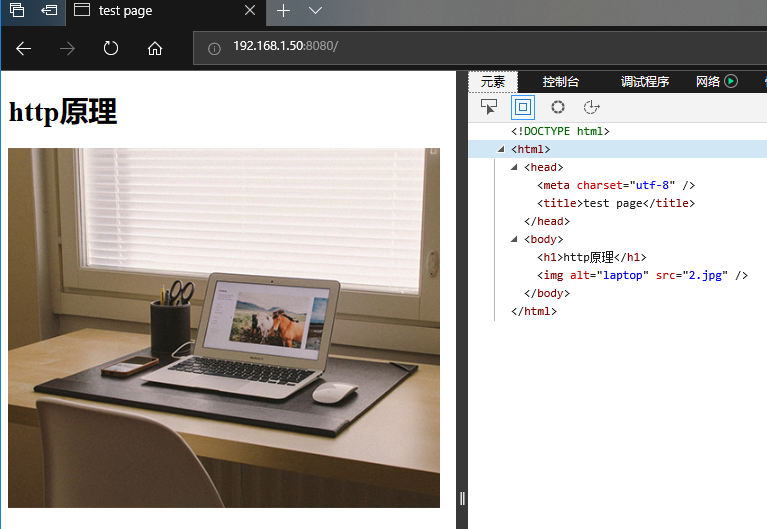The image size is (767, 529).
Task: Toggle the accessibility tree button in DevTools
Action: coord(591,107)
